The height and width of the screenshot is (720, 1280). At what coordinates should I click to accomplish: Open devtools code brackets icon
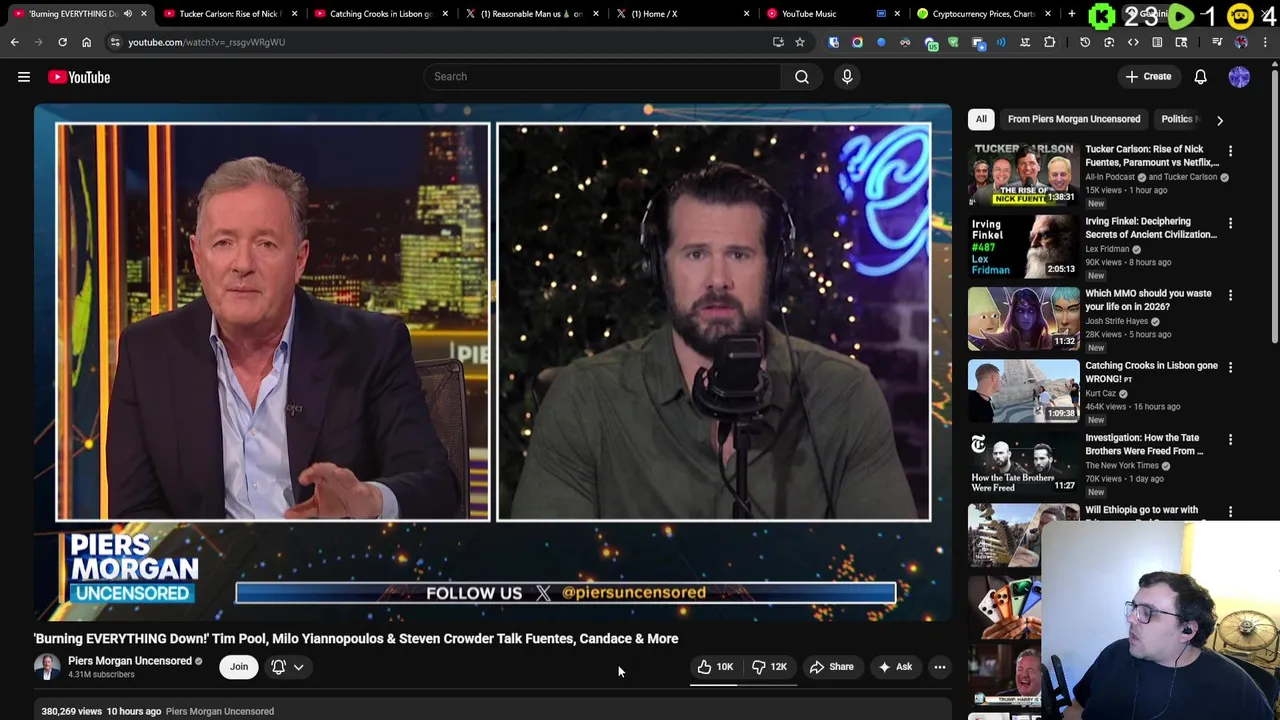[x=1133, y=42]
